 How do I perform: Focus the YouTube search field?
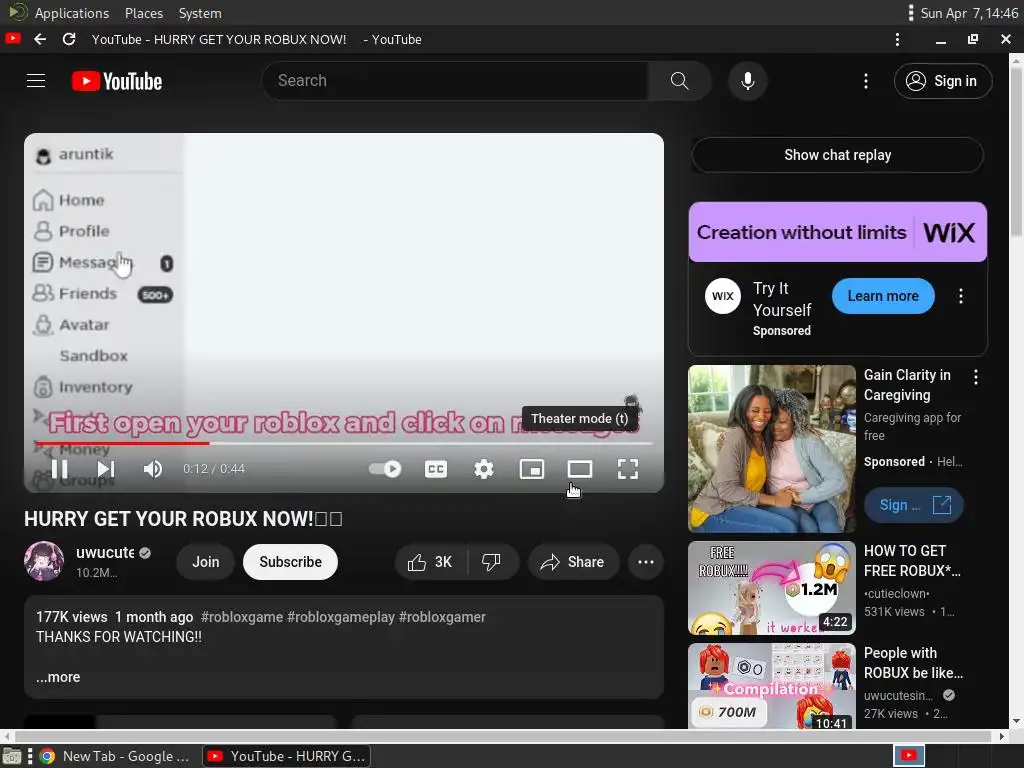[x=456, y=81]
